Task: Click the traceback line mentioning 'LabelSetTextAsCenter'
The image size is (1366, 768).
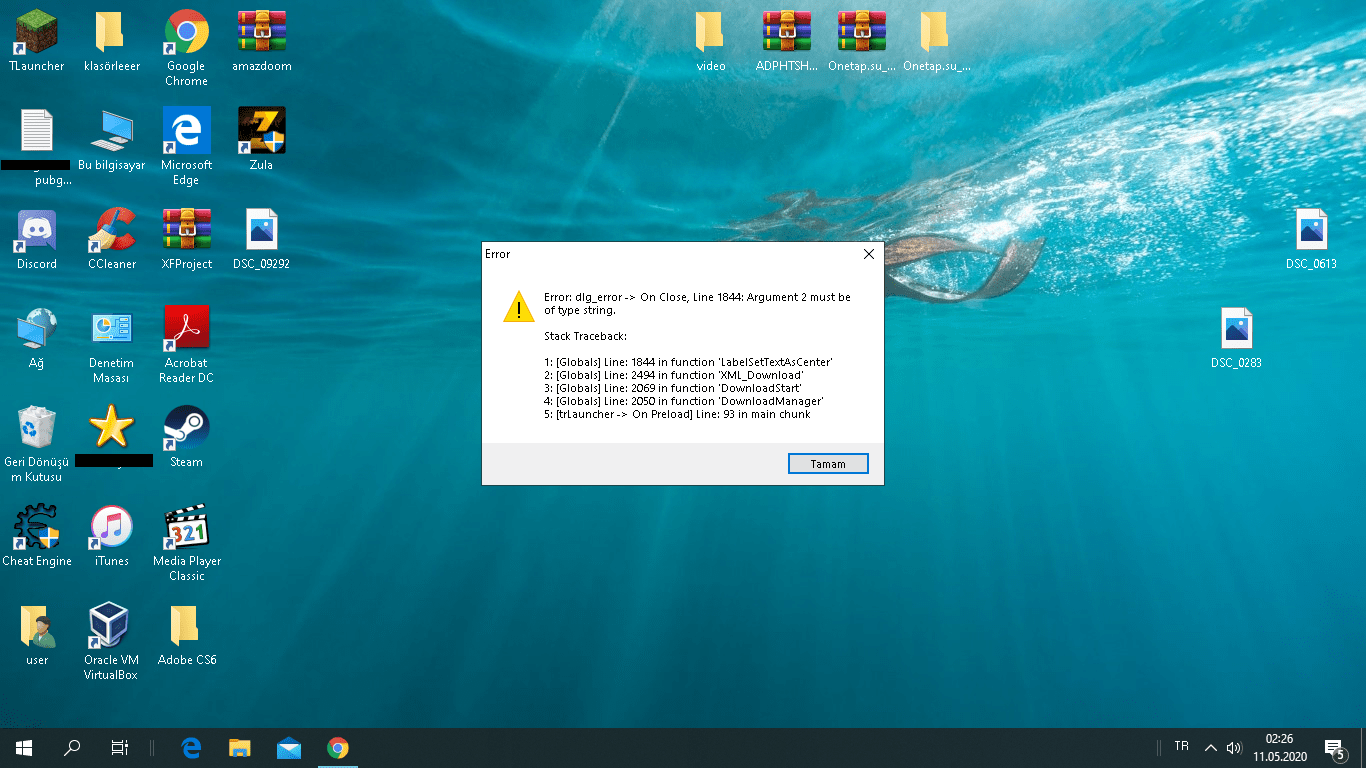Action: (689, 362)
